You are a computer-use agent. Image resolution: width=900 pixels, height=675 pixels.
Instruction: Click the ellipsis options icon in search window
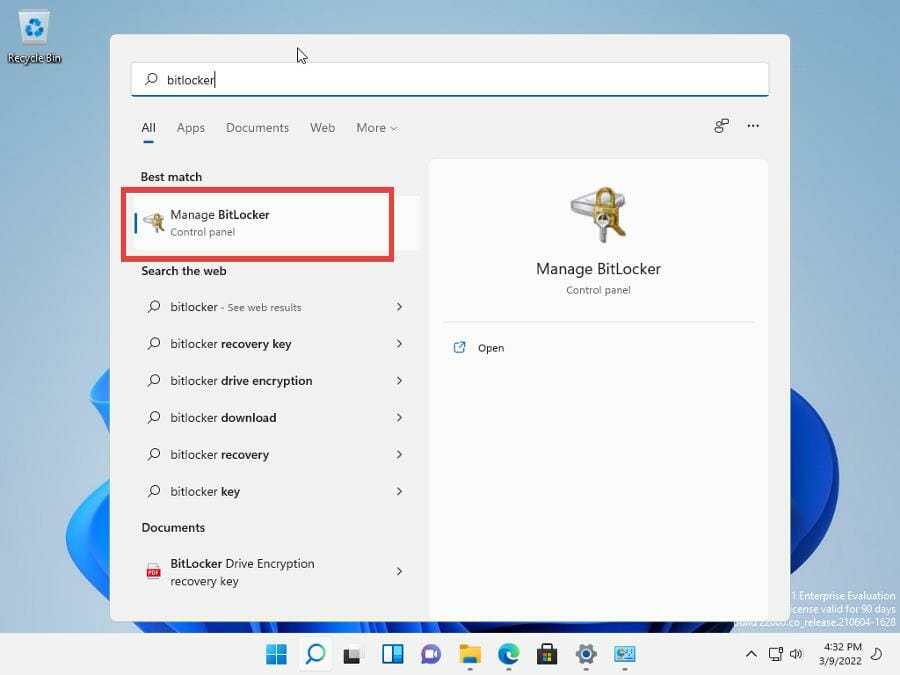tap(753, 127)
